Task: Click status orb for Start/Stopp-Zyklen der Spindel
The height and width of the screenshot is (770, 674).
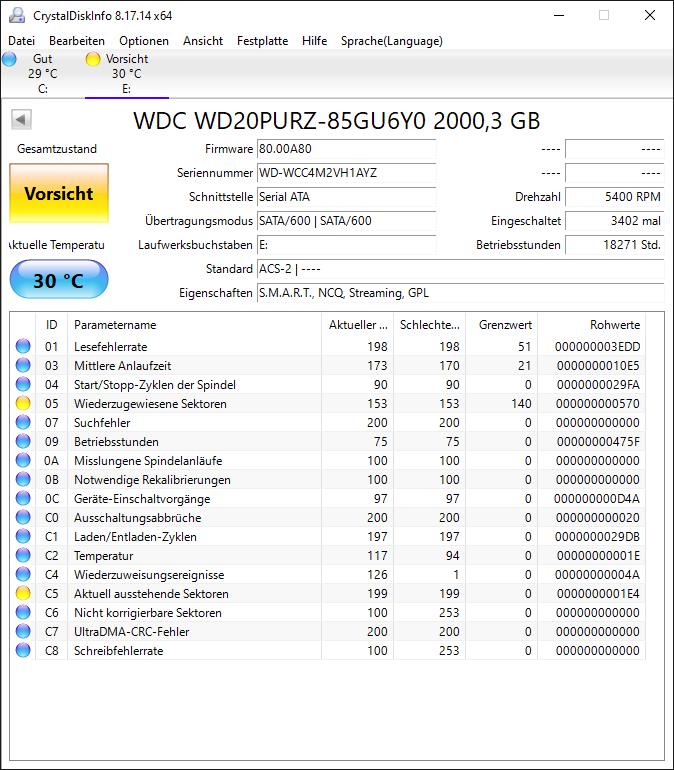Action: click(23, 384)
